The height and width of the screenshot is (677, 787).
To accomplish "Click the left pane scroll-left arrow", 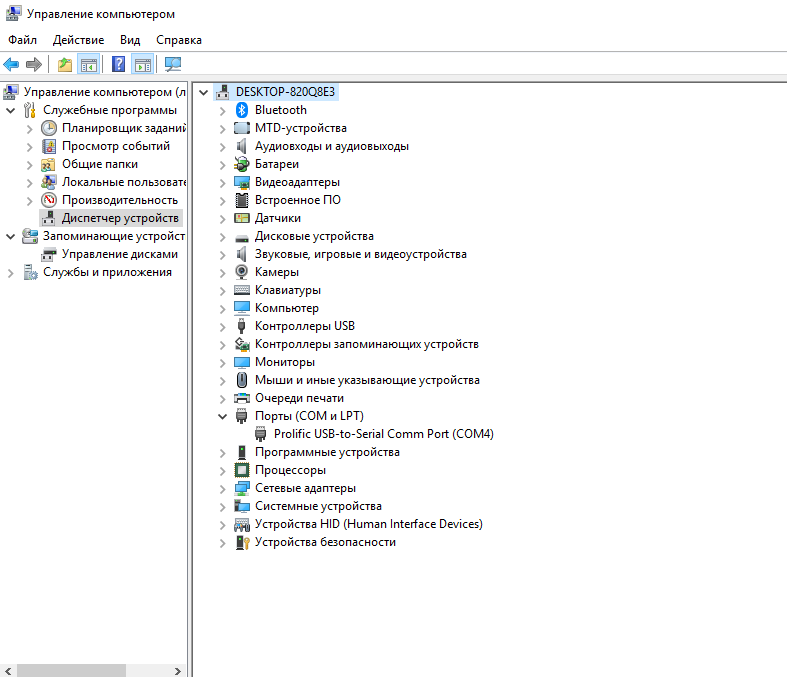I will pyautogui.click(x=8, y=671).
